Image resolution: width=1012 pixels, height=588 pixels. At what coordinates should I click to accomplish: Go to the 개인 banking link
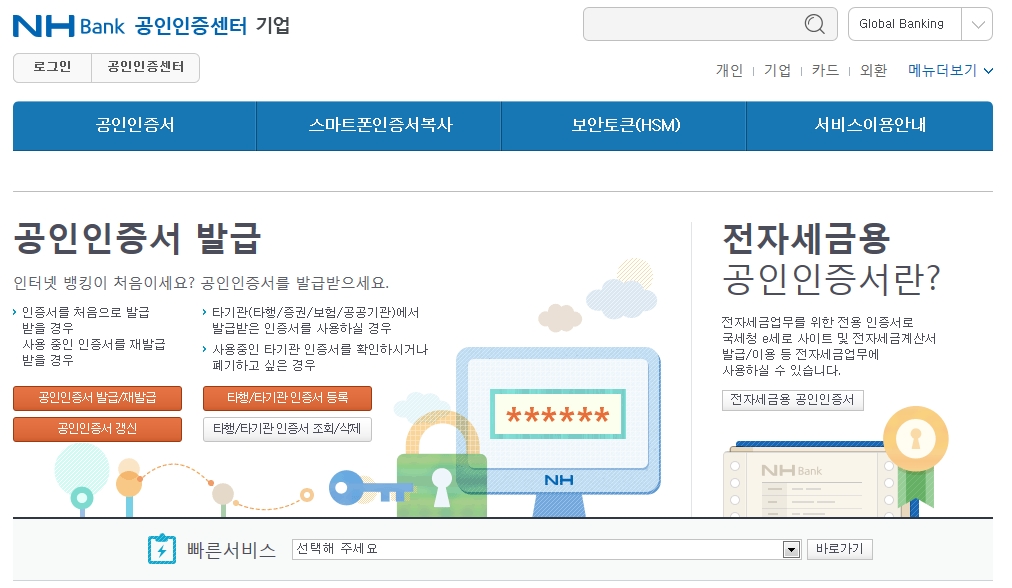point(729,70)
